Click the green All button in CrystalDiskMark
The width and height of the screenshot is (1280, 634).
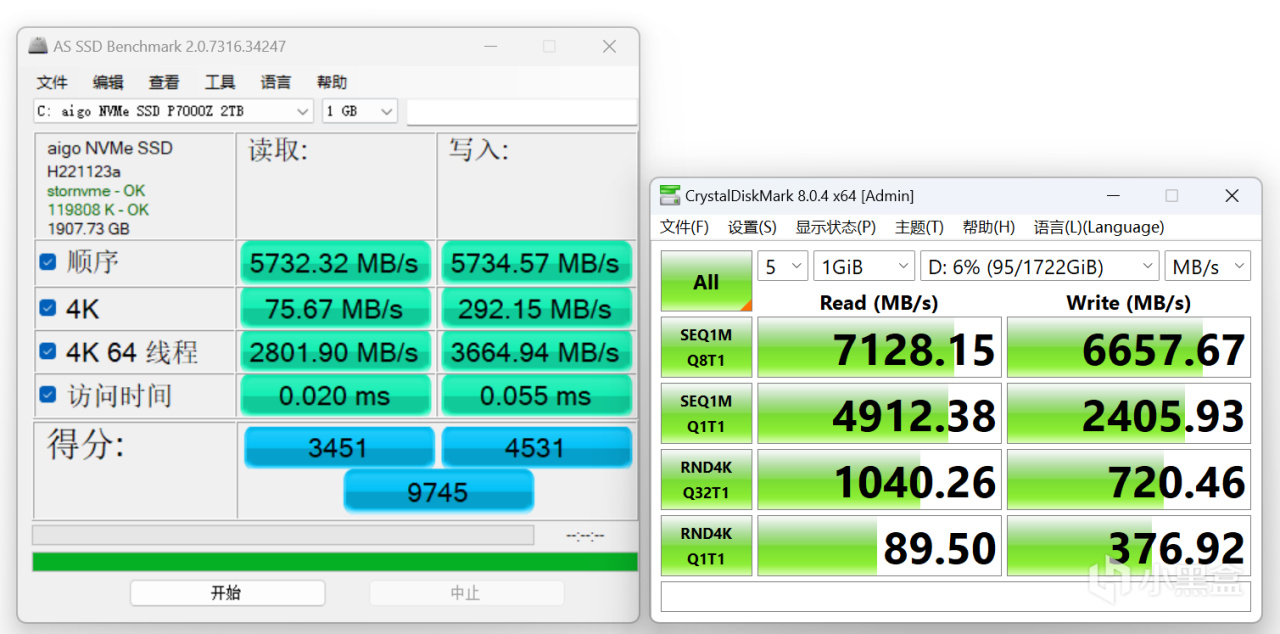coord(706,281)
